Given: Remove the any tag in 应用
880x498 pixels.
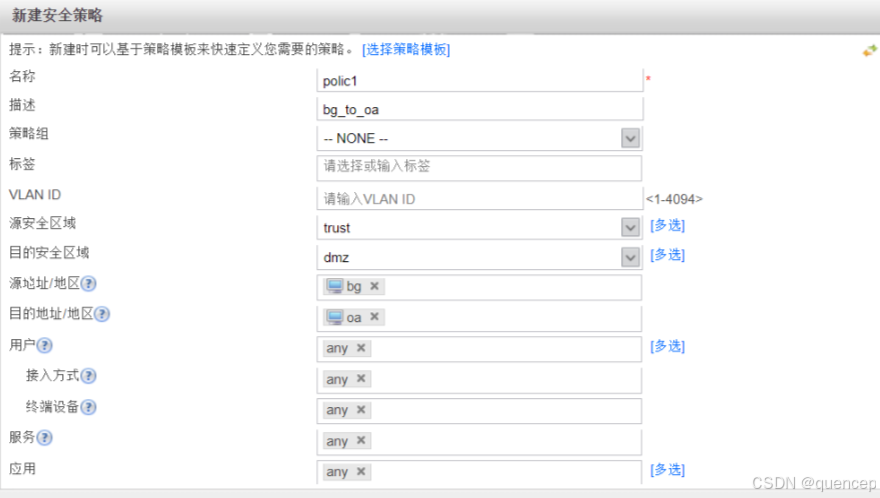Looking at the screenshot, I should [x=361, y=471].
